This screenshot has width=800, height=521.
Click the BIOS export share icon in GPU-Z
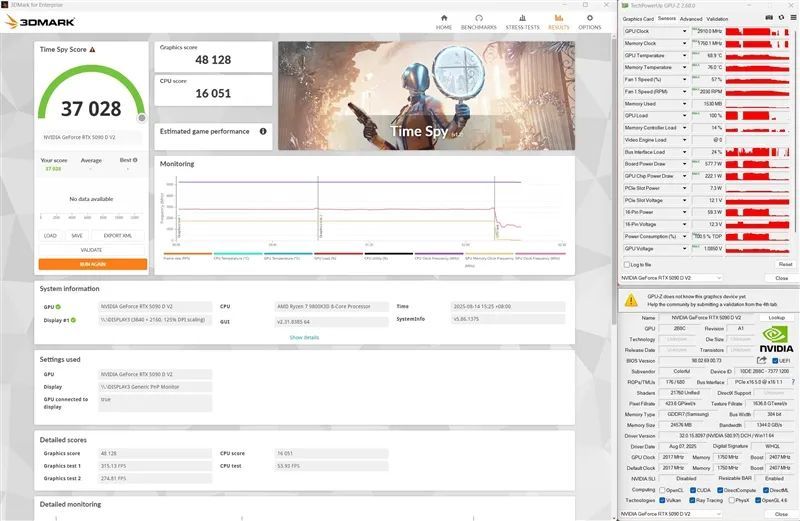point(762,360)
